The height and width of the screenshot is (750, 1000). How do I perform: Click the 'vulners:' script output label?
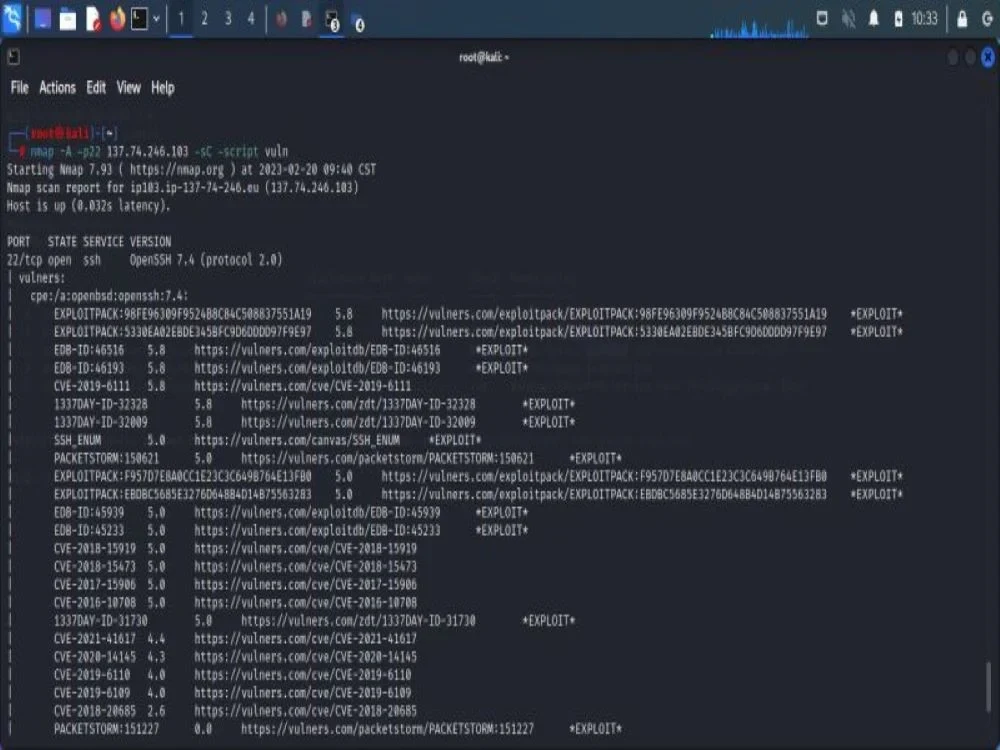click(x=41, y=277)
